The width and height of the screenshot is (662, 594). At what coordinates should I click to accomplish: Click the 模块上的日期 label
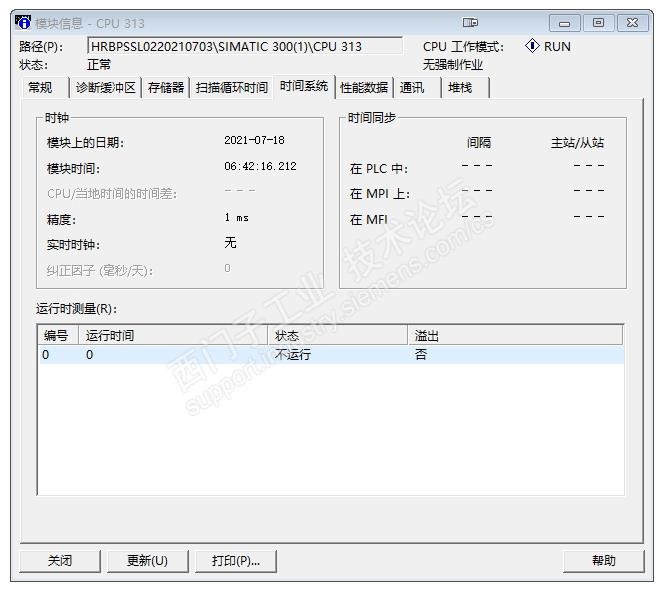pos(85,143)
